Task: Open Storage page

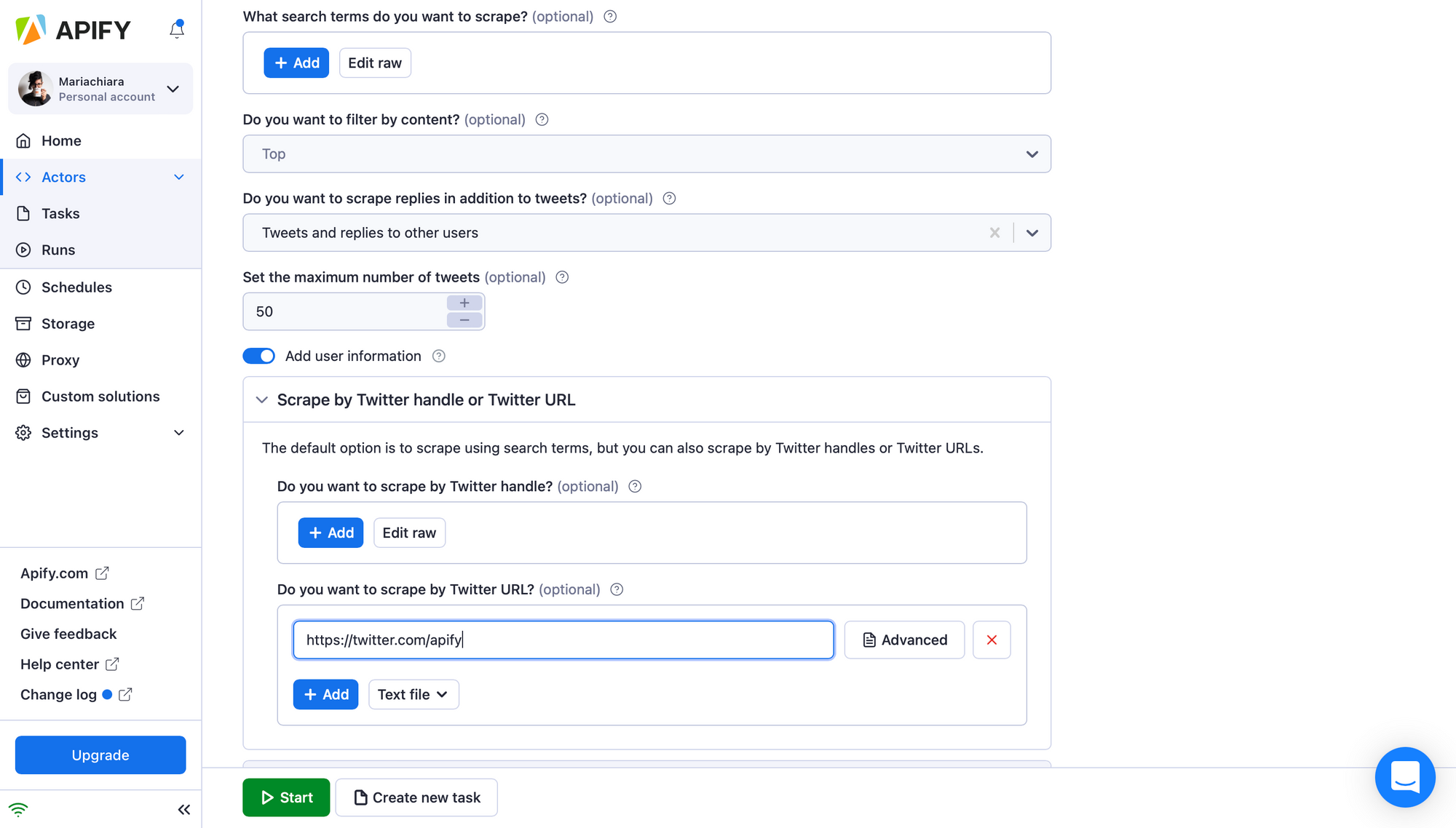Action: pos(68,323)
